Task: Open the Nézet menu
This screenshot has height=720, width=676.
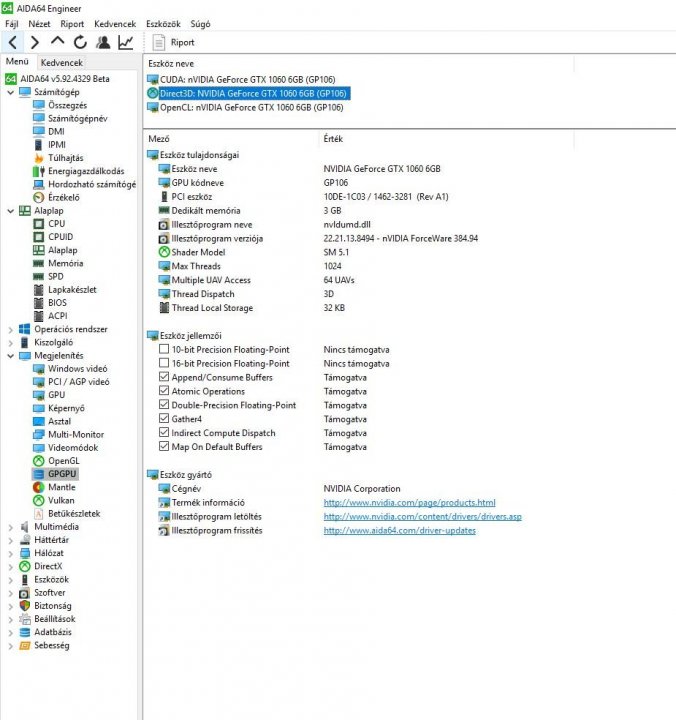Action: [x=39, y=24]
